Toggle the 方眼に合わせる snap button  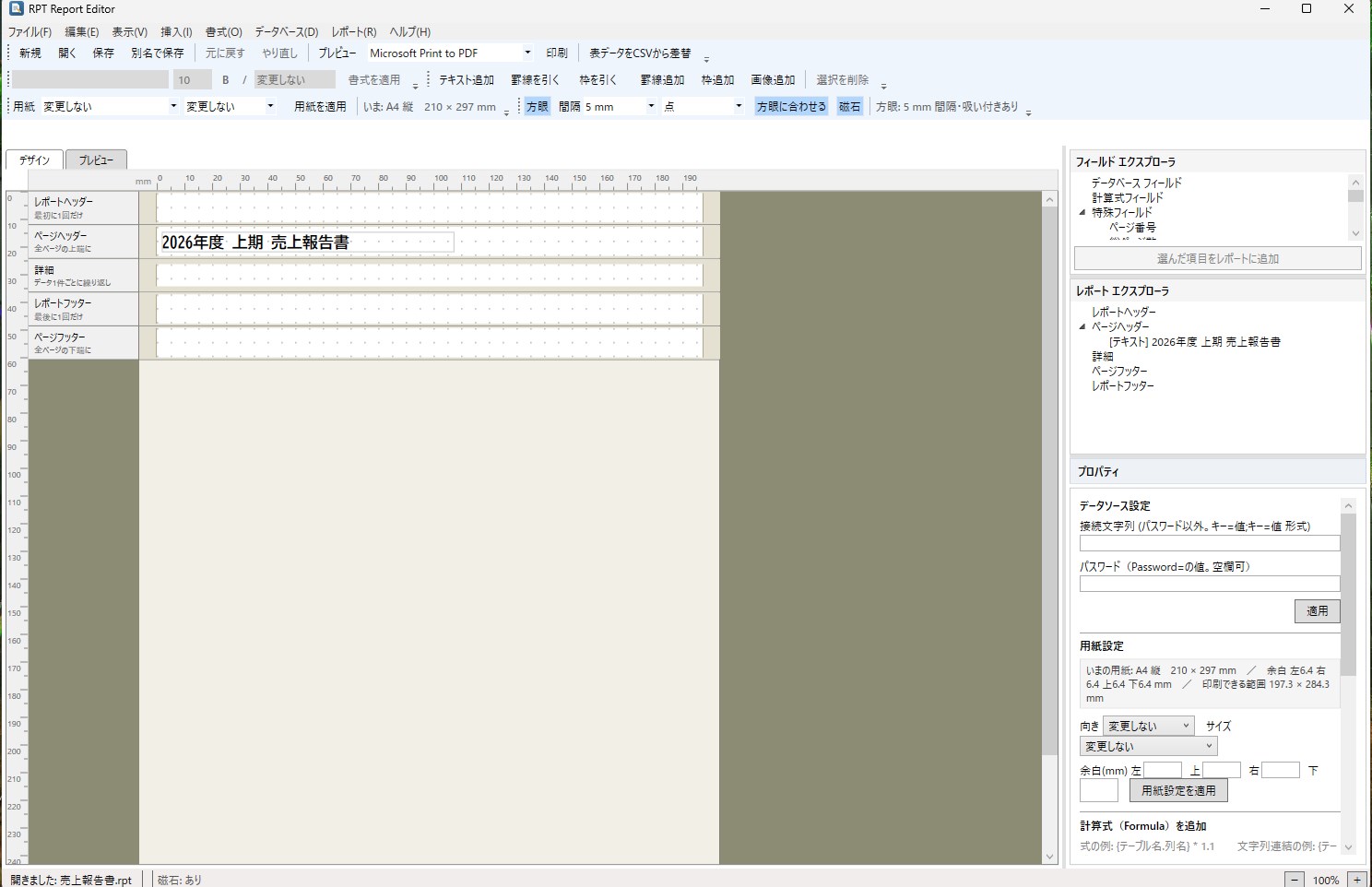(792, 107)
